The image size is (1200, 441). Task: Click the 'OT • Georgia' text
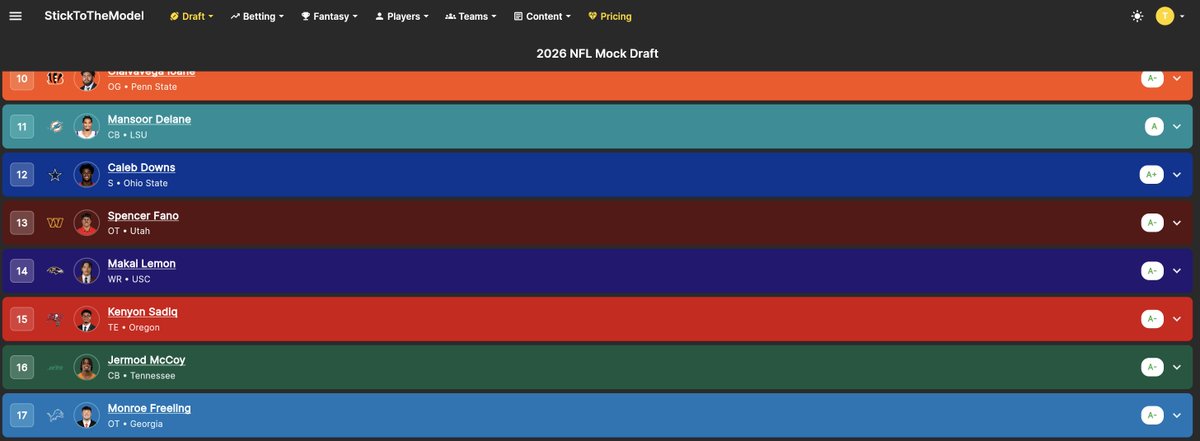(x=135, y=424)
